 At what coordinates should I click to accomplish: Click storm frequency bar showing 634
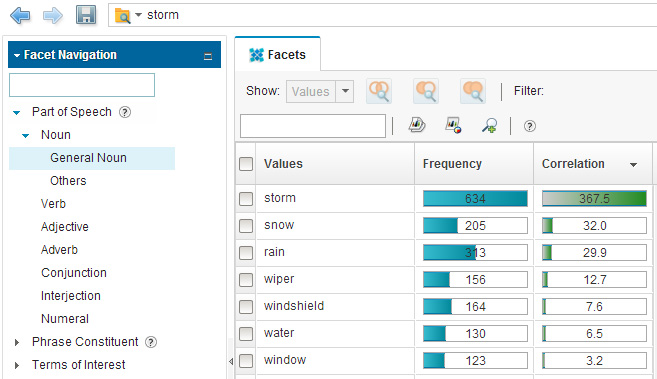[475, 199]
